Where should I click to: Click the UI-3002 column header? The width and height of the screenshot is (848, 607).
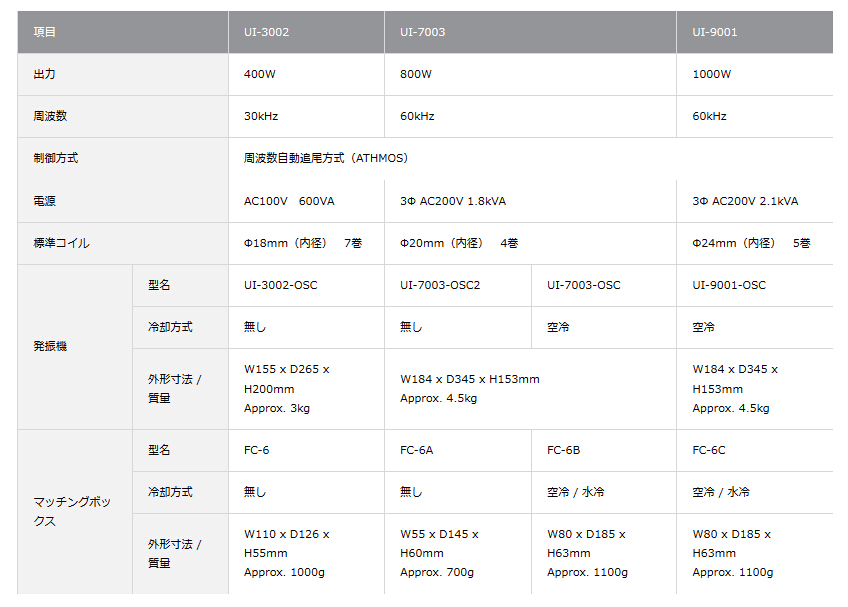click(x=267, y=32)
